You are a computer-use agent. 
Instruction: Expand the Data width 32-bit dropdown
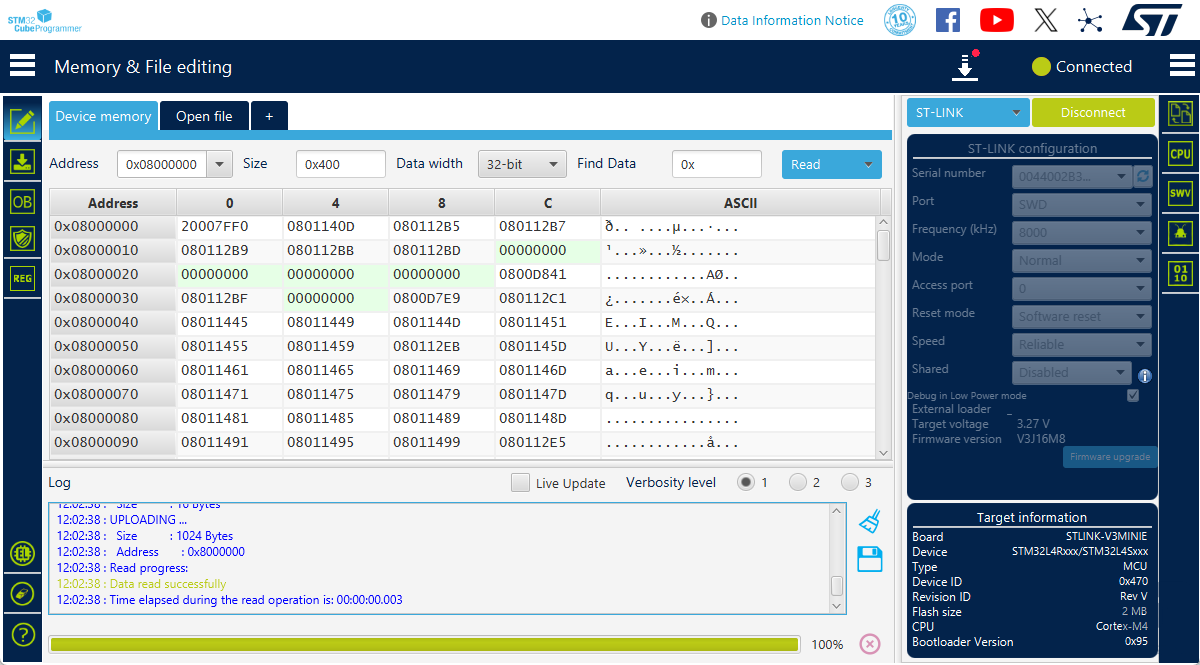[x=522, y=164]
